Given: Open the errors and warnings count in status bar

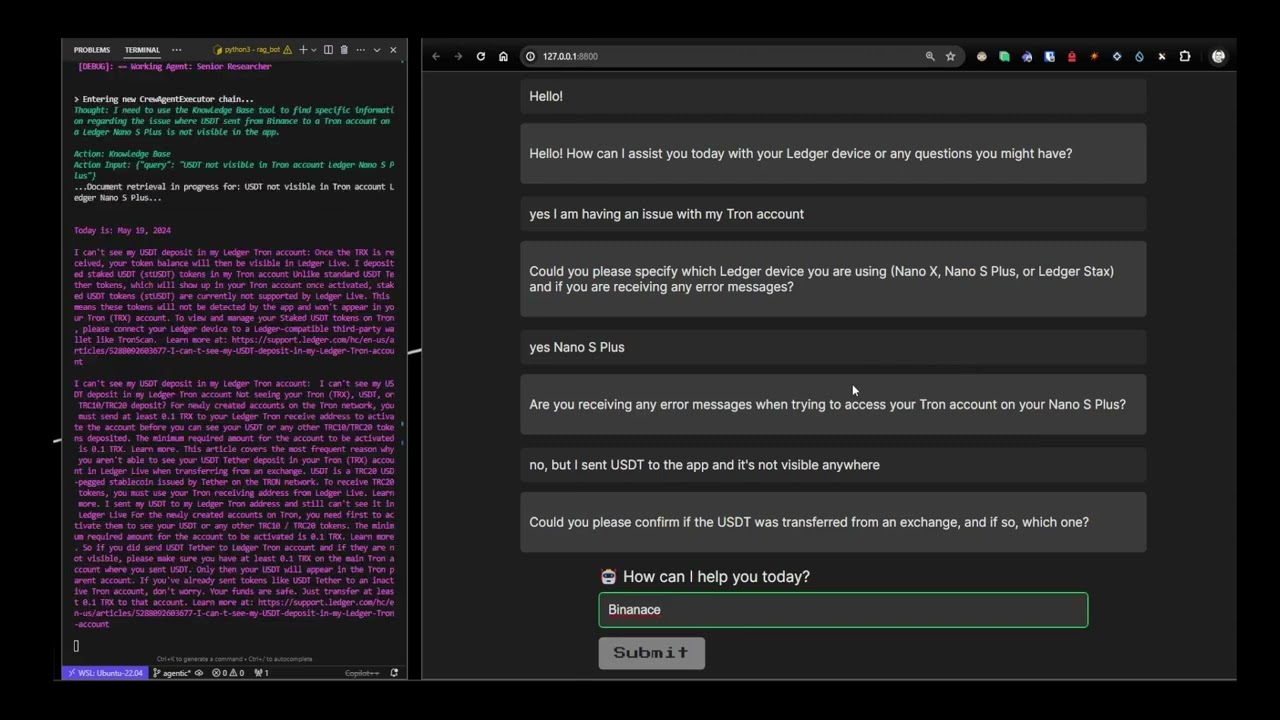Looking at the screenshot, I should click(x=228, y=673).
